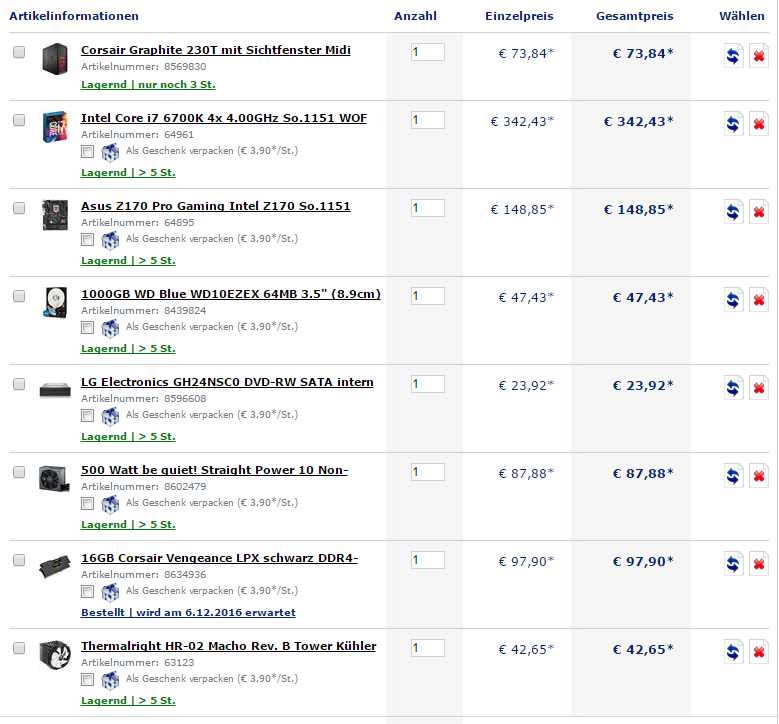Open 500 Watt be quiet! product link

click(x=215, y=470)
